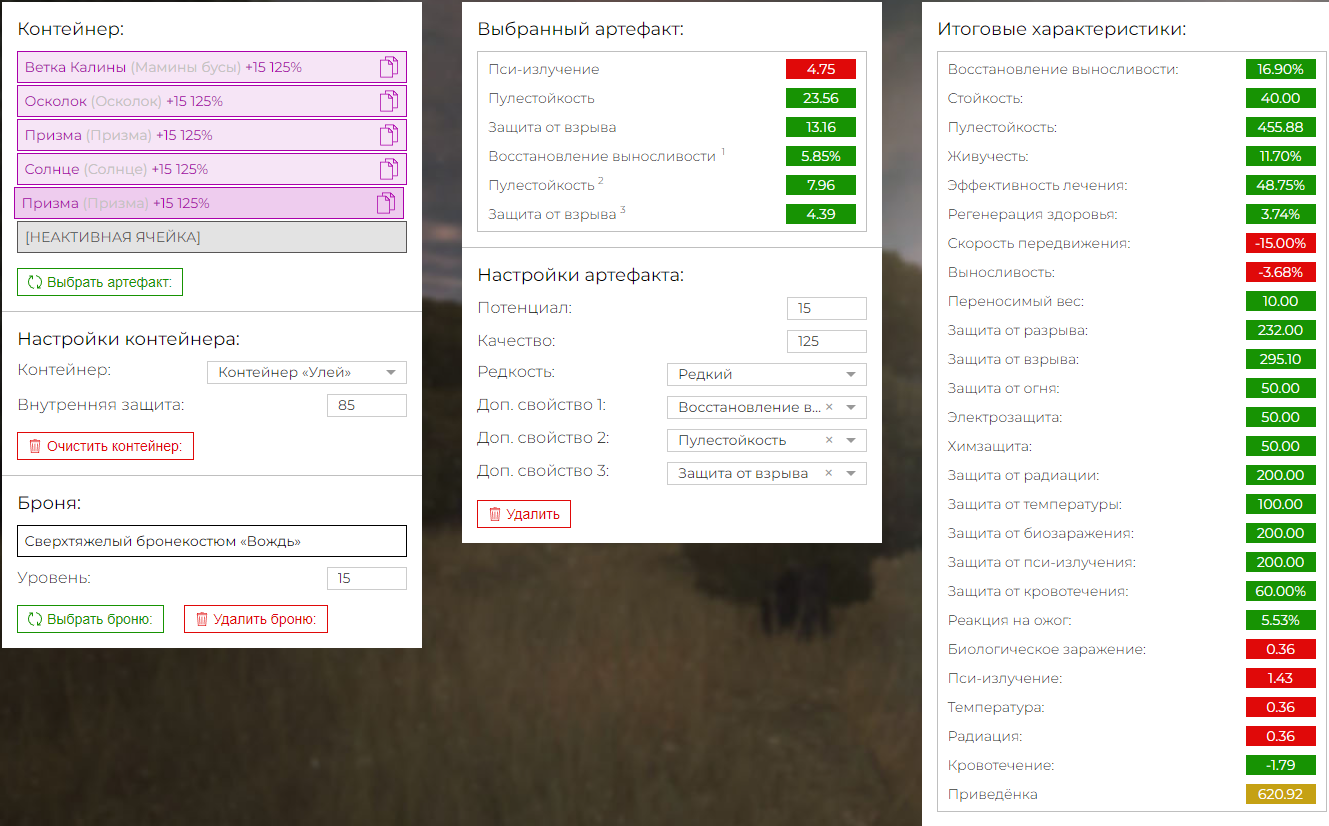This screenshot has width=1329, height=826.
Task: Click the Удалить броню button
Action: point(256,619)
